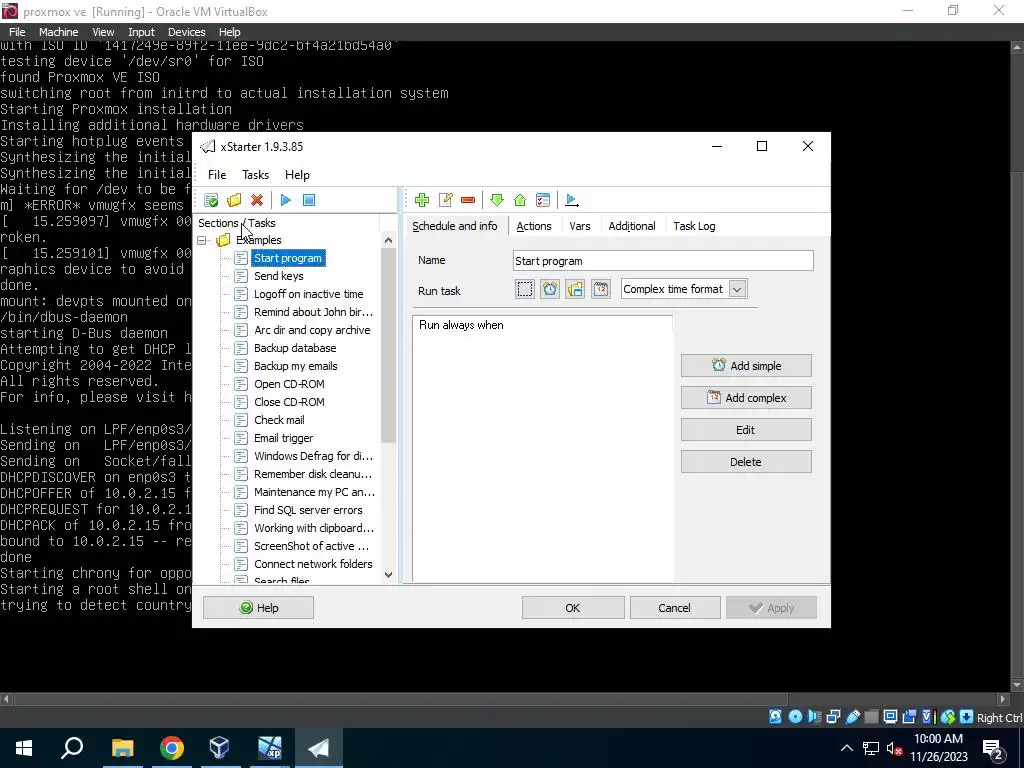This screenshot has width=1024, height=768.
Task: Select the alarm clock Run task option
Action: point(550,289)
